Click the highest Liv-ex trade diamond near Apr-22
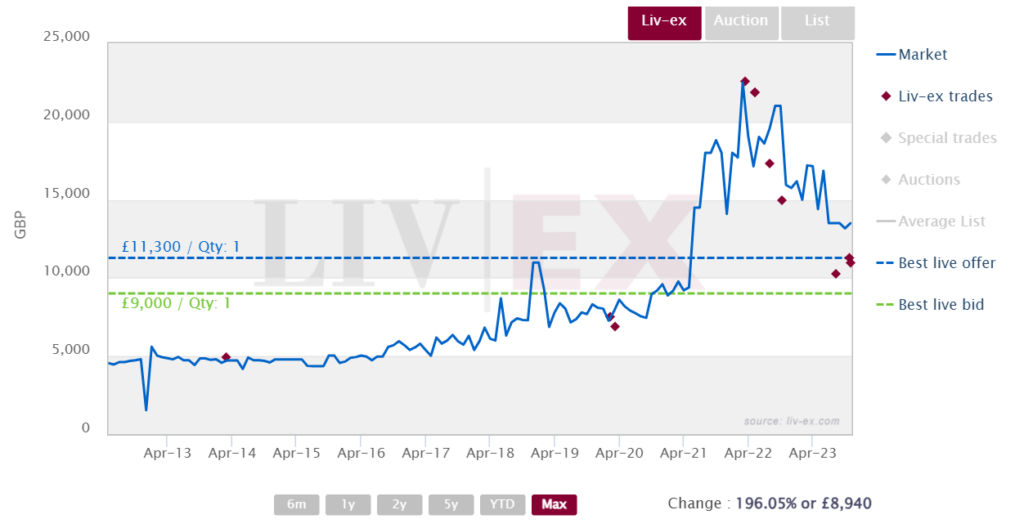 (x=745, y=82)
